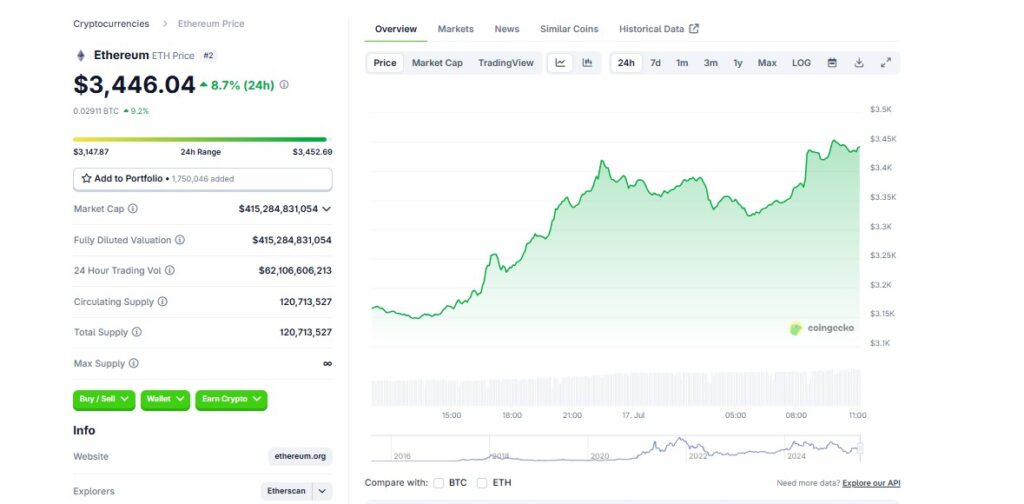Select the 1y time range

click(738, 63)
